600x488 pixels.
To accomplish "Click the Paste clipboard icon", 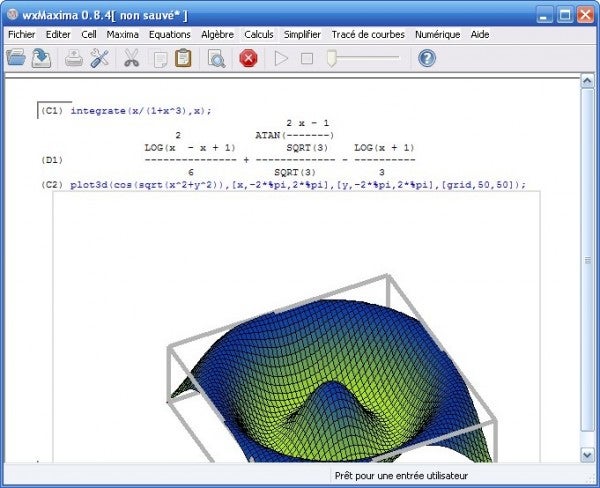I will pos(183,58).
